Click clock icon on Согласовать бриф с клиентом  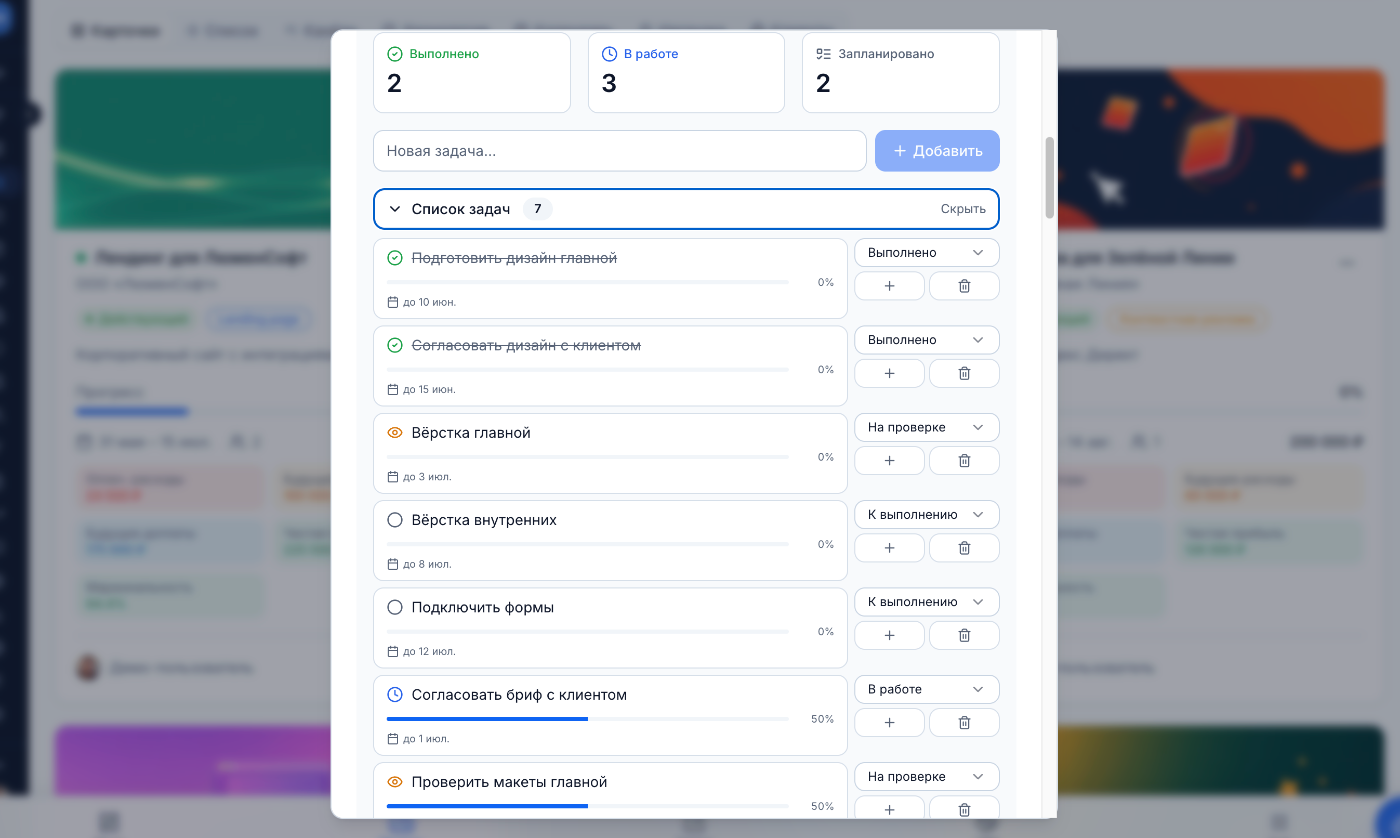395,694
